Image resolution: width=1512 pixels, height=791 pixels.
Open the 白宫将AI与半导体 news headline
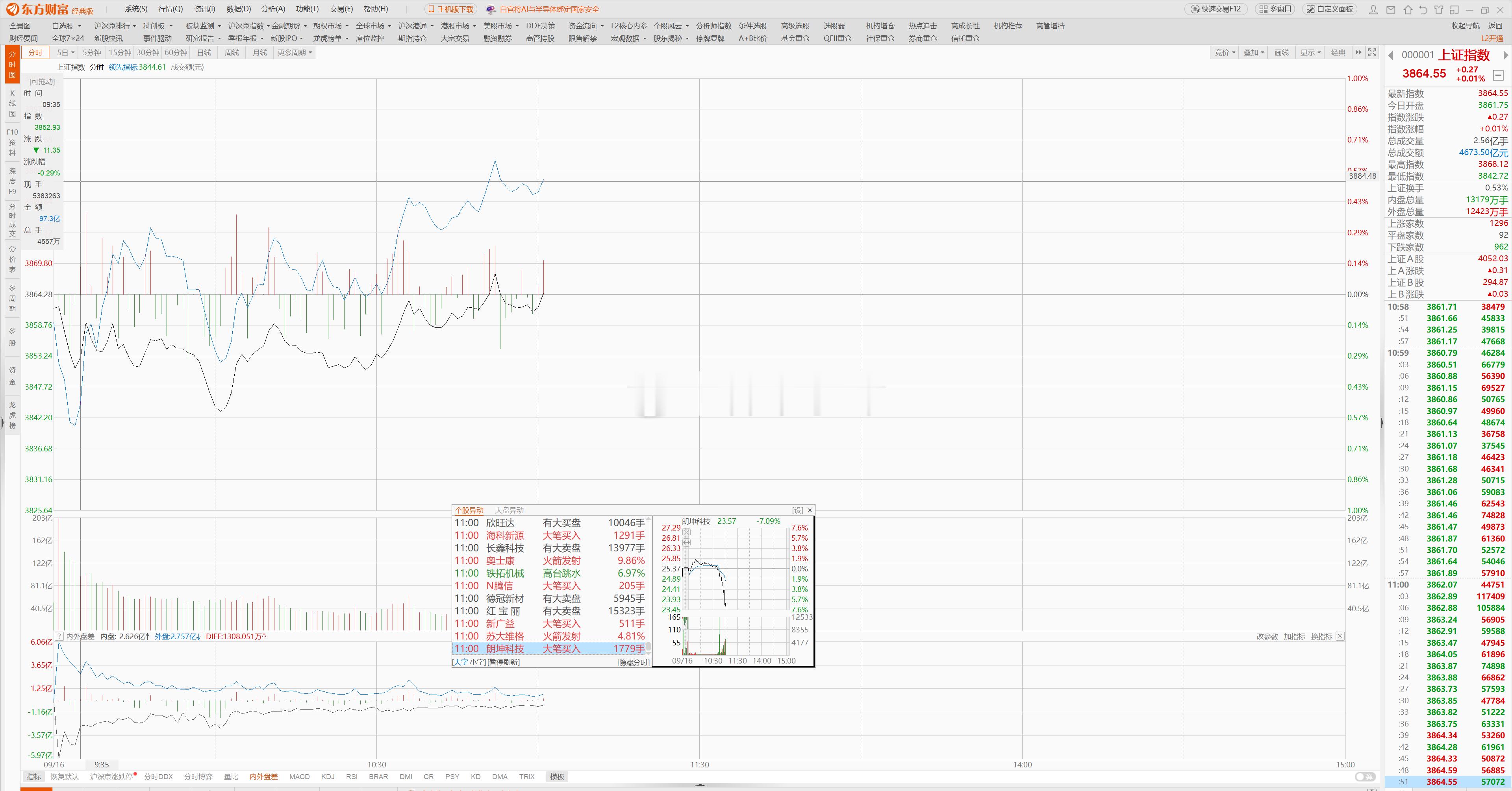point(549,9)
